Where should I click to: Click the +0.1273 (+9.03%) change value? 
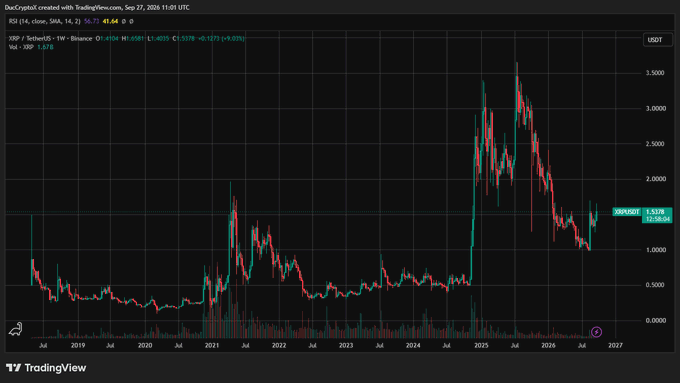pos(221,38)
